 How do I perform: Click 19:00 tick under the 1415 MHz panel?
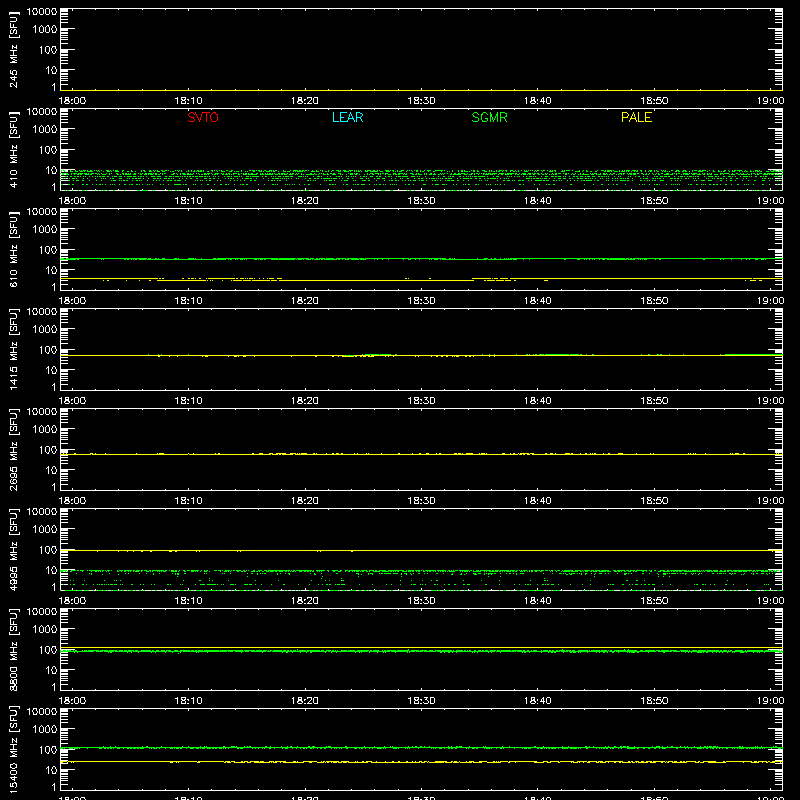[770, 401]
